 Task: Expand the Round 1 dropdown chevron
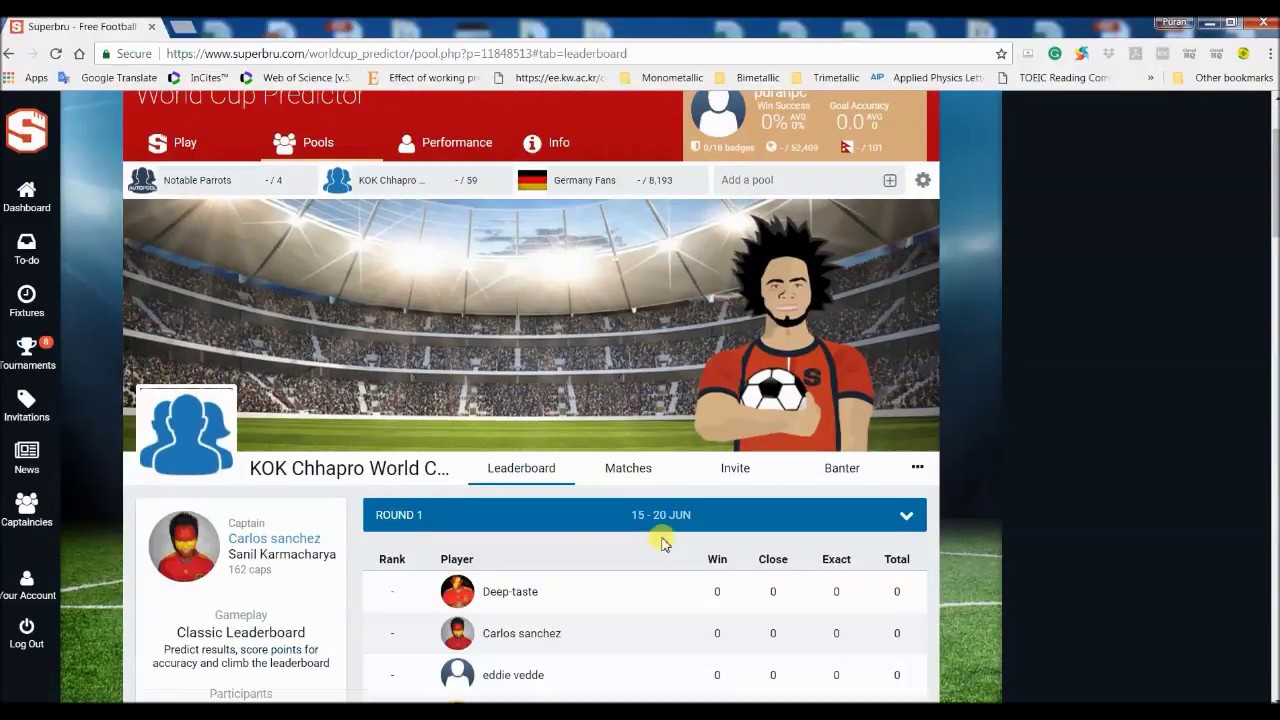pos(906,516)
